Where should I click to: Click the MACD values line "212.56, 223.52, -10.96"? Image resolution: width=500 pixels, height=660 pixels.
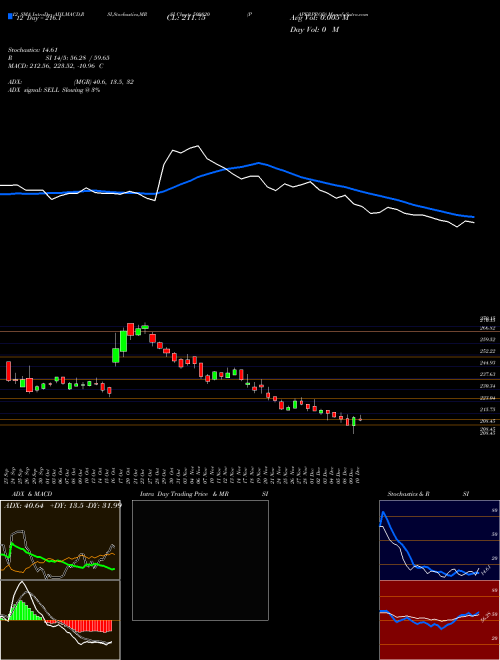(66, 66)
